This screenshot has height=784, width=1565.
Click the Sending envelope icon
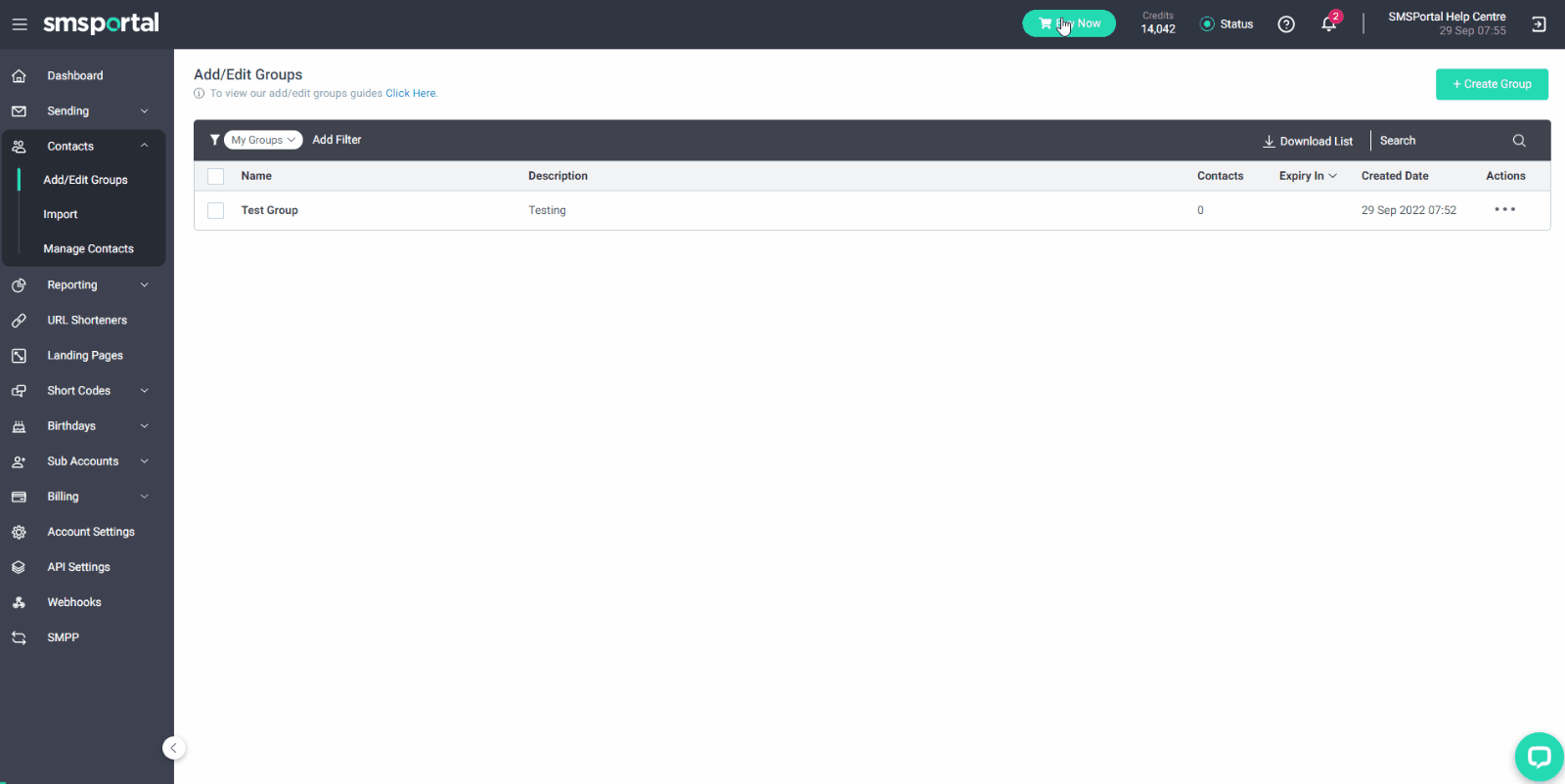pyautogui.click(x=19, y=111)
